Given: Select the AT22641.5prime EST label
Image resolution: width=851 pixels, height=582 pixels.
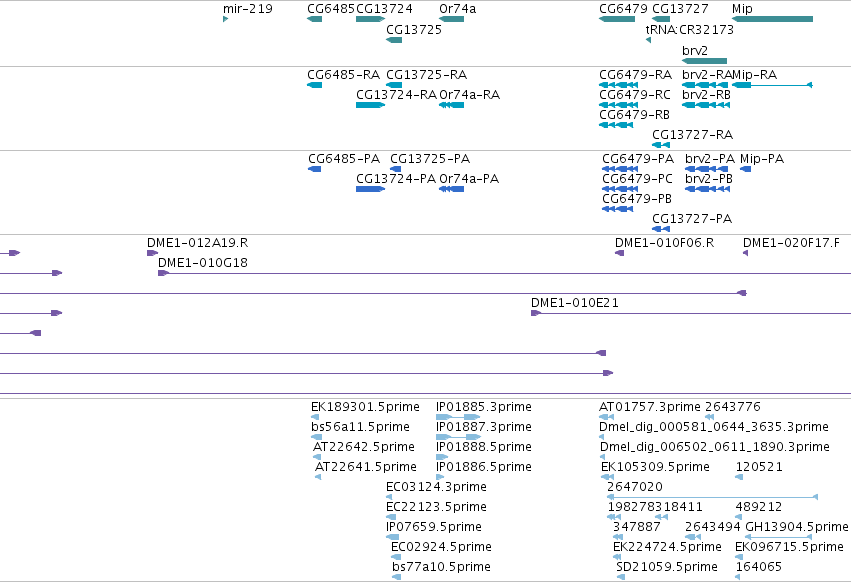Looking at the screenshot, I should coord(366,467).
